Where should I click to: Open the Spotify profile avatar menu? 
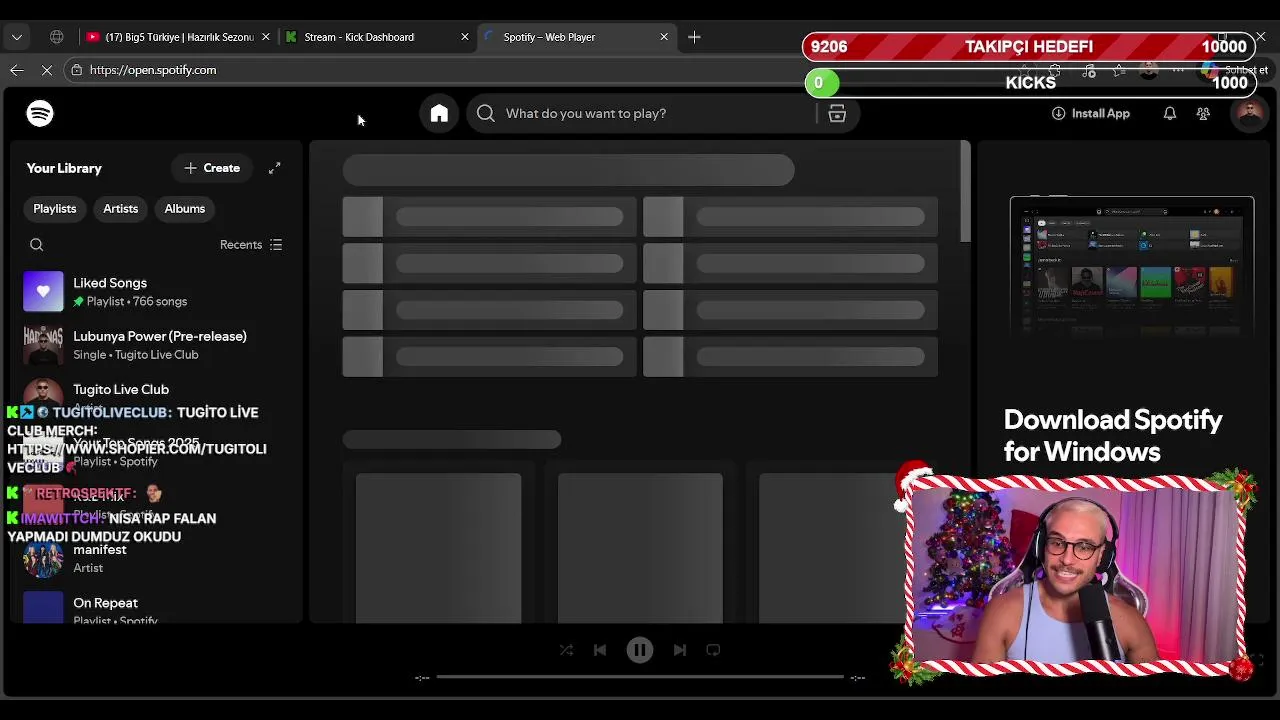[x=1249, y=113]
